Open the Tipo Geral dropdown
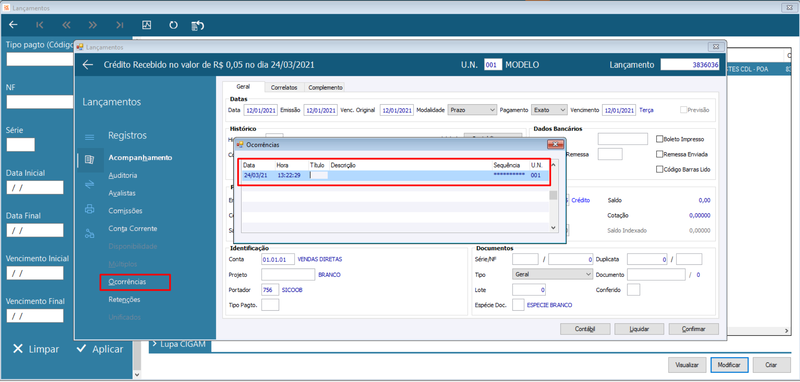The width and height of the screenshot is (800, 382). pos(552,274)
